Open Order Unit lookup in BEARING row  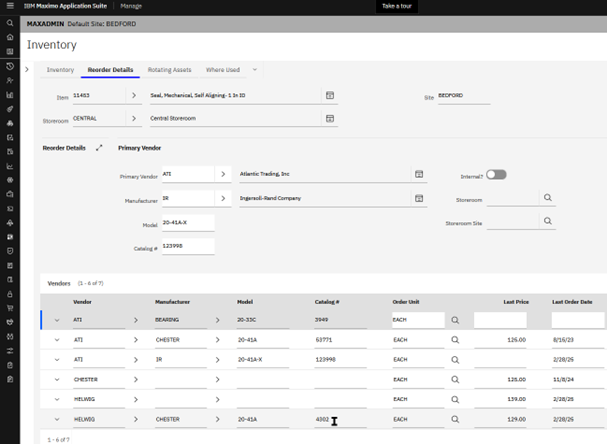coord(455,320)
